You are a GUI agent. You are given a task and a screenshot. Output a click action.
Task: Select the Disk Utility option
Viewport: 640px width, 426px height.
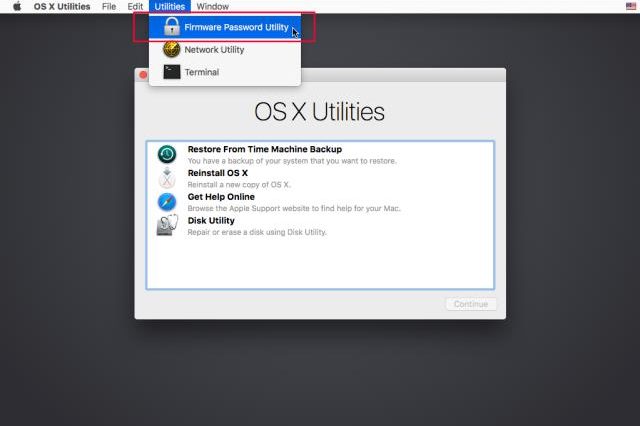320,226
